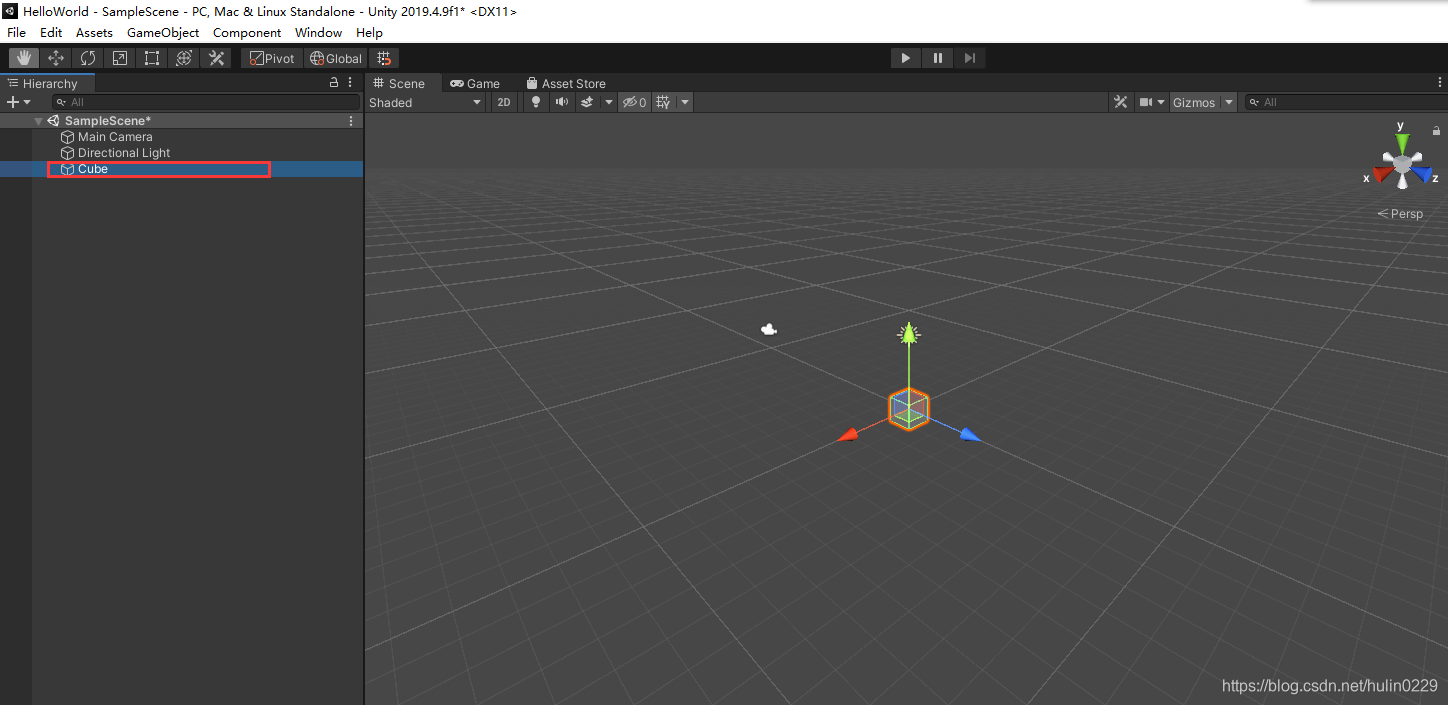1448x705 pixels.
Task: Select the Scale tool
Action: (120, 58)
